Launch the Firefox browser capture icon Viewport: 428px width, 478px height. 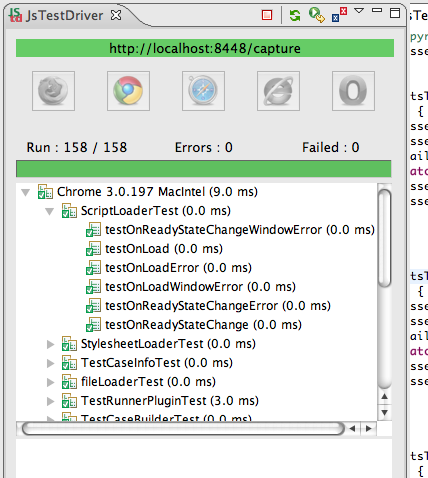[x=53, y=91]
